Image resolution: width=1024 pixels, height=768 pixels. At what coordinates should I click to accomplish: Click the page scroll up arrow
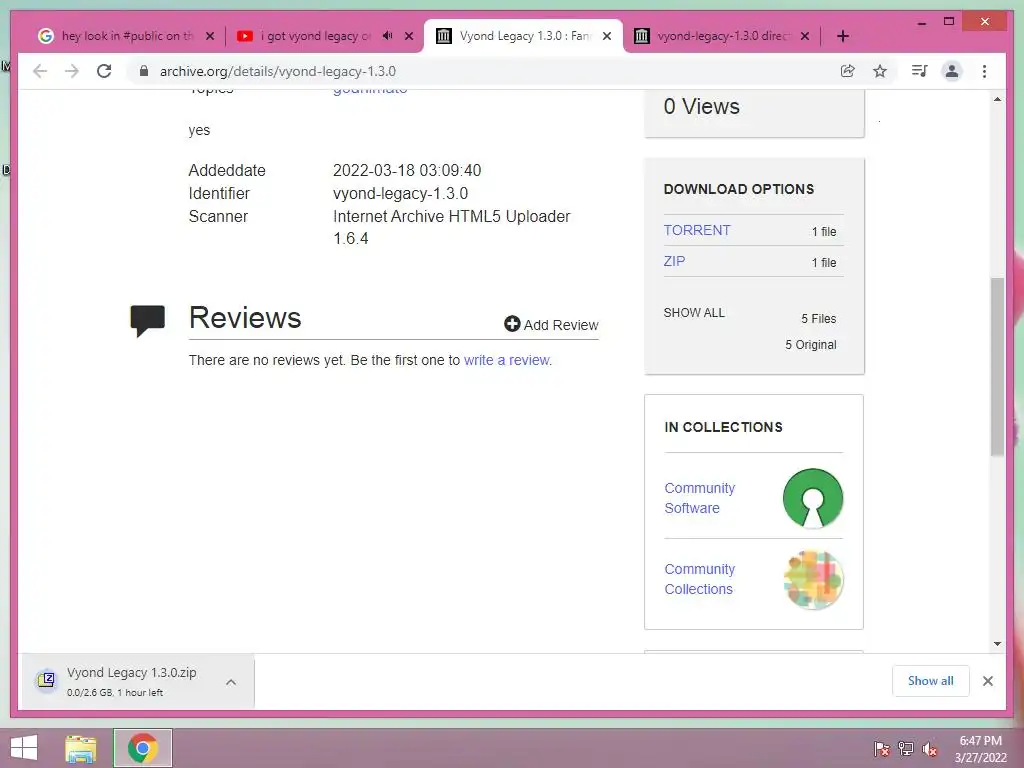click(997, 99)
